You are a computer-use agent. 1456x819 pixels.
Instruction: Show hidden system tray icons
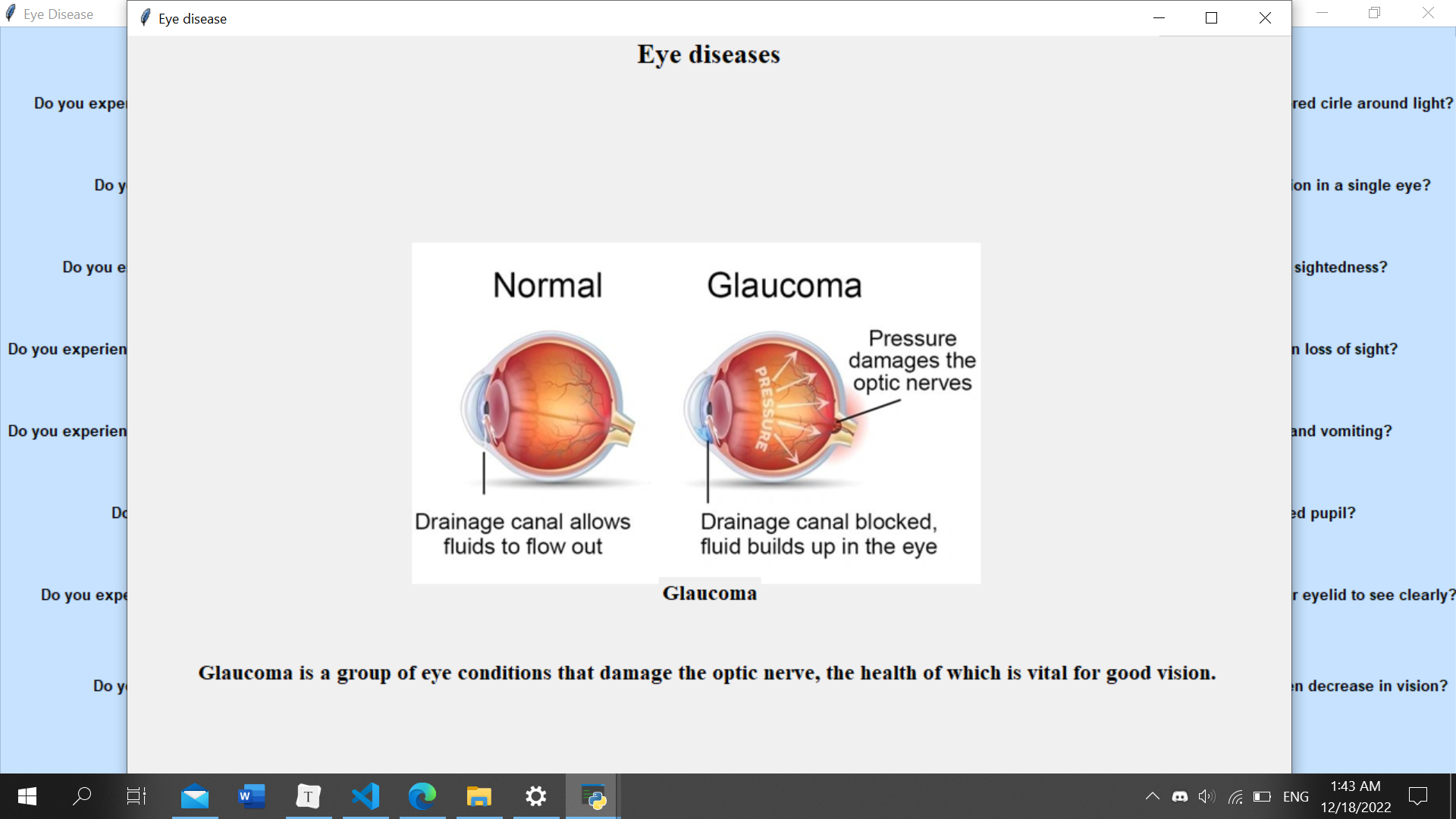pos(1152,796)
